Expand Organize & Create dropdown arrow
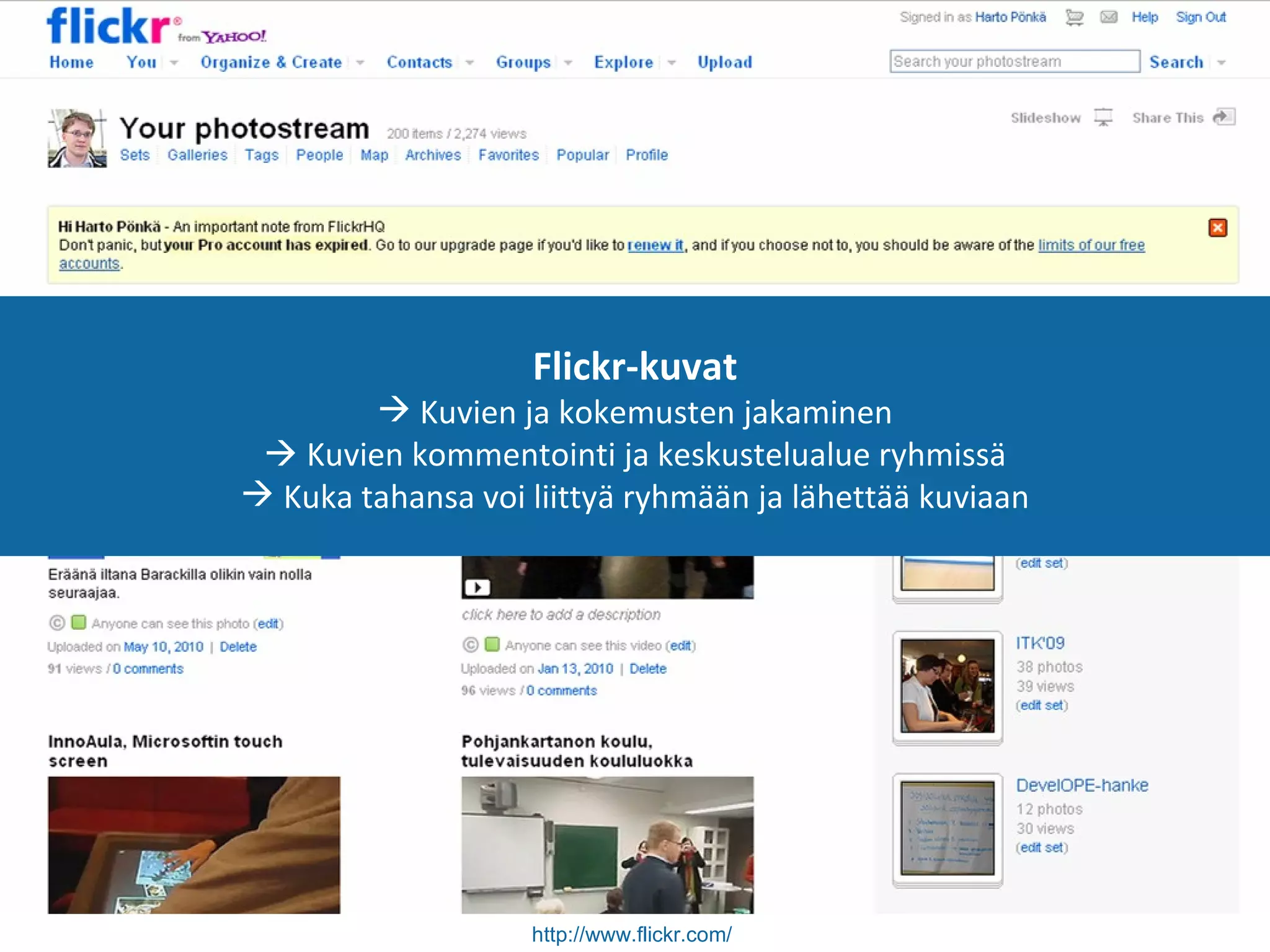This screenshot has height=952, width=1270. pos(360,63)
